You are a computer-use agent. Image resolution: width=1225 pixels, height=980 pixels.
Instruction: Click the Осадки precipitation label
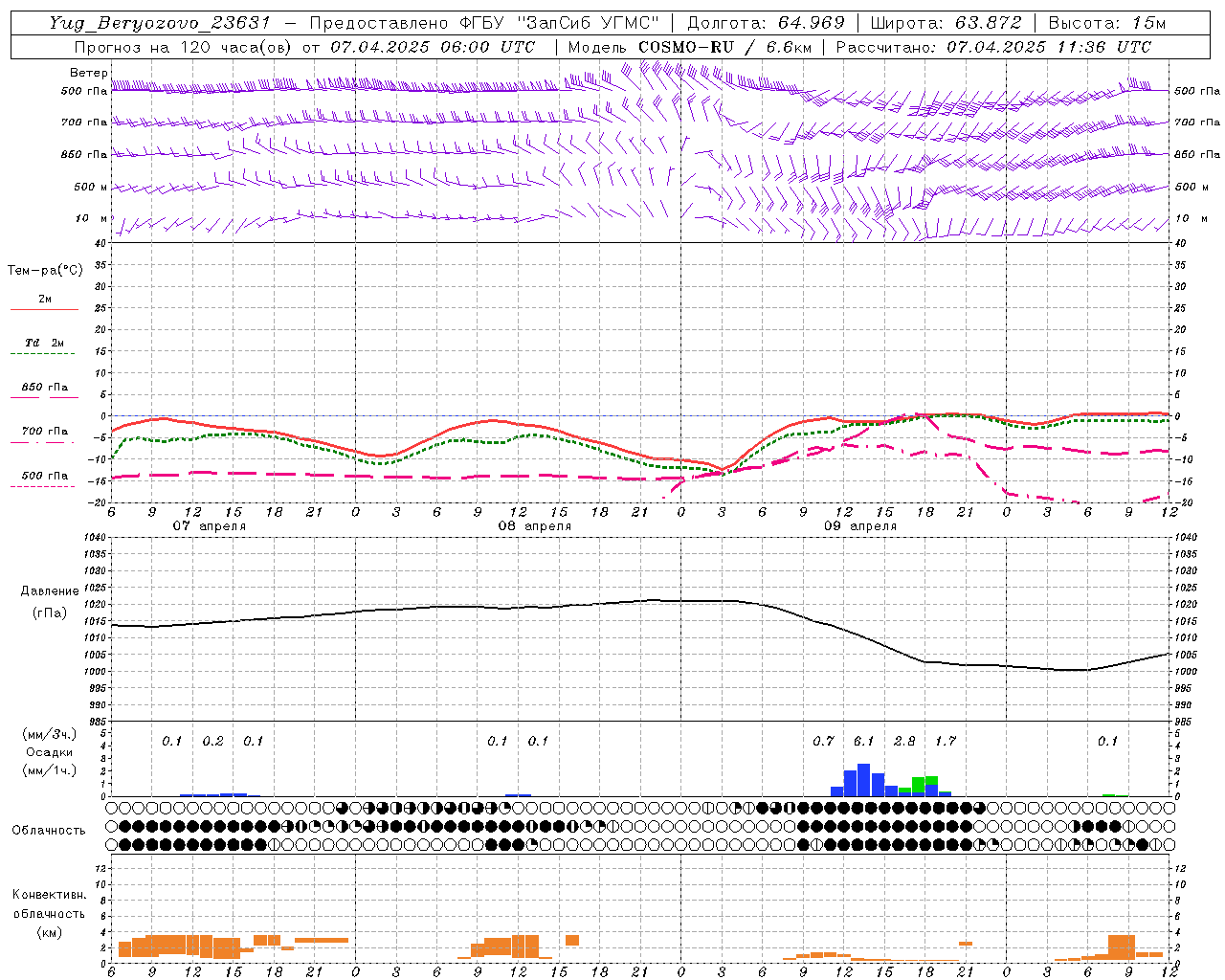50,752
